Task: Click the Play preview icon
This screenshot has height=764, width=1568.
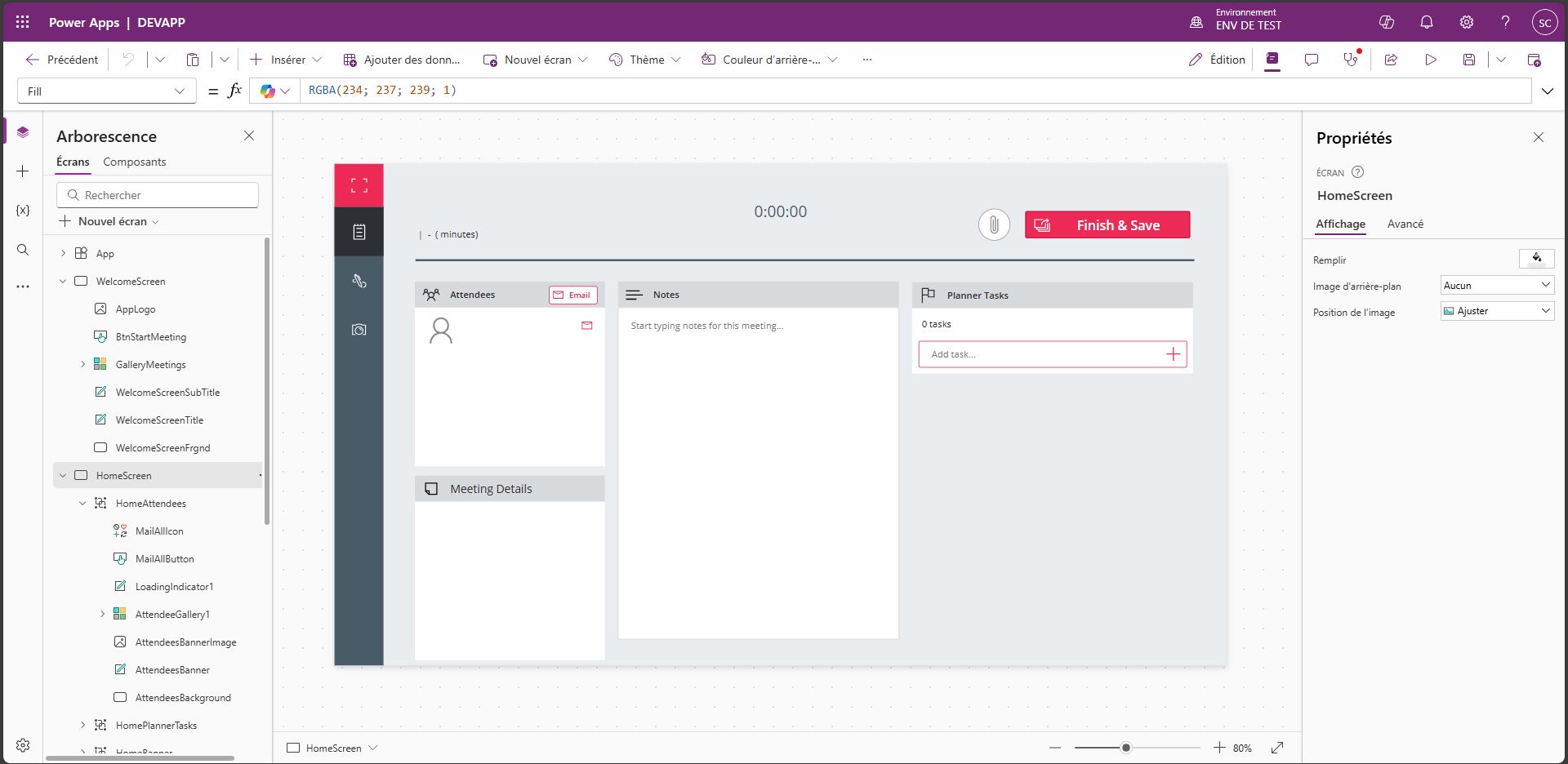Action: click(1431, 60)
